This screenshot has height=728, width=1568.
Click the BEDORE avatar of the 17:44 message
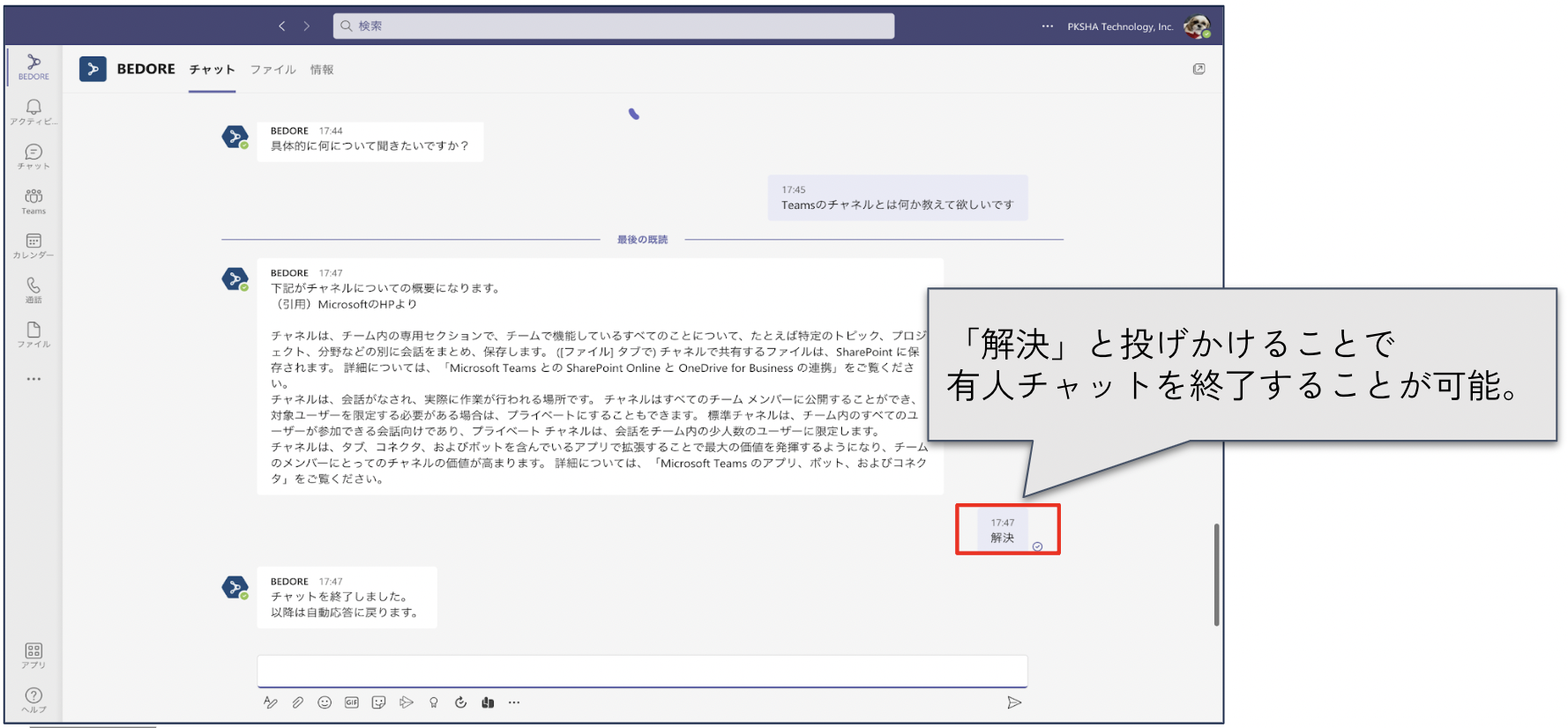[235, 137]
